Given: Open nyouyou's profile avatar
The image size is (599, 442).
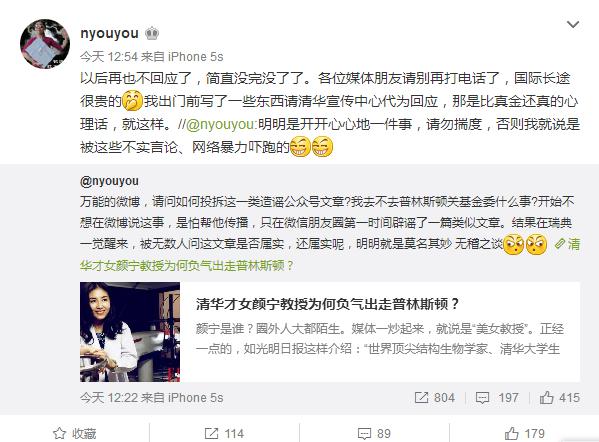Looking at the screenshot, I should coord(45,44).
